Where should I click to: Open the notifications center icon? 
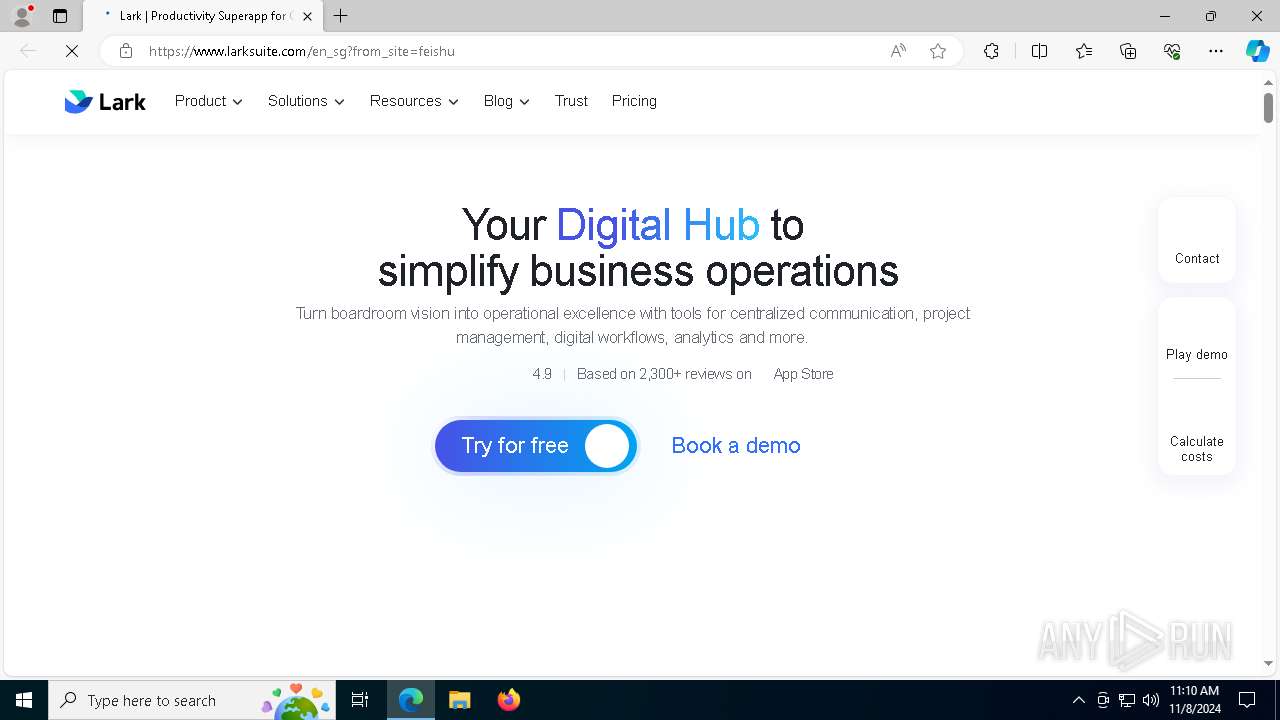point(1247,700)
